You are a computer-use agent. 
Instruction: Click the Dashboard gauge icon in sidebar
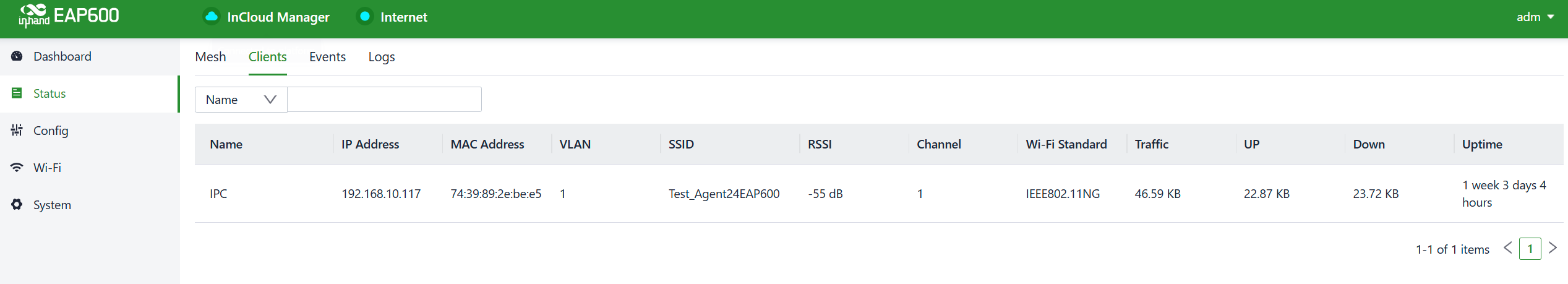[17, 56]
